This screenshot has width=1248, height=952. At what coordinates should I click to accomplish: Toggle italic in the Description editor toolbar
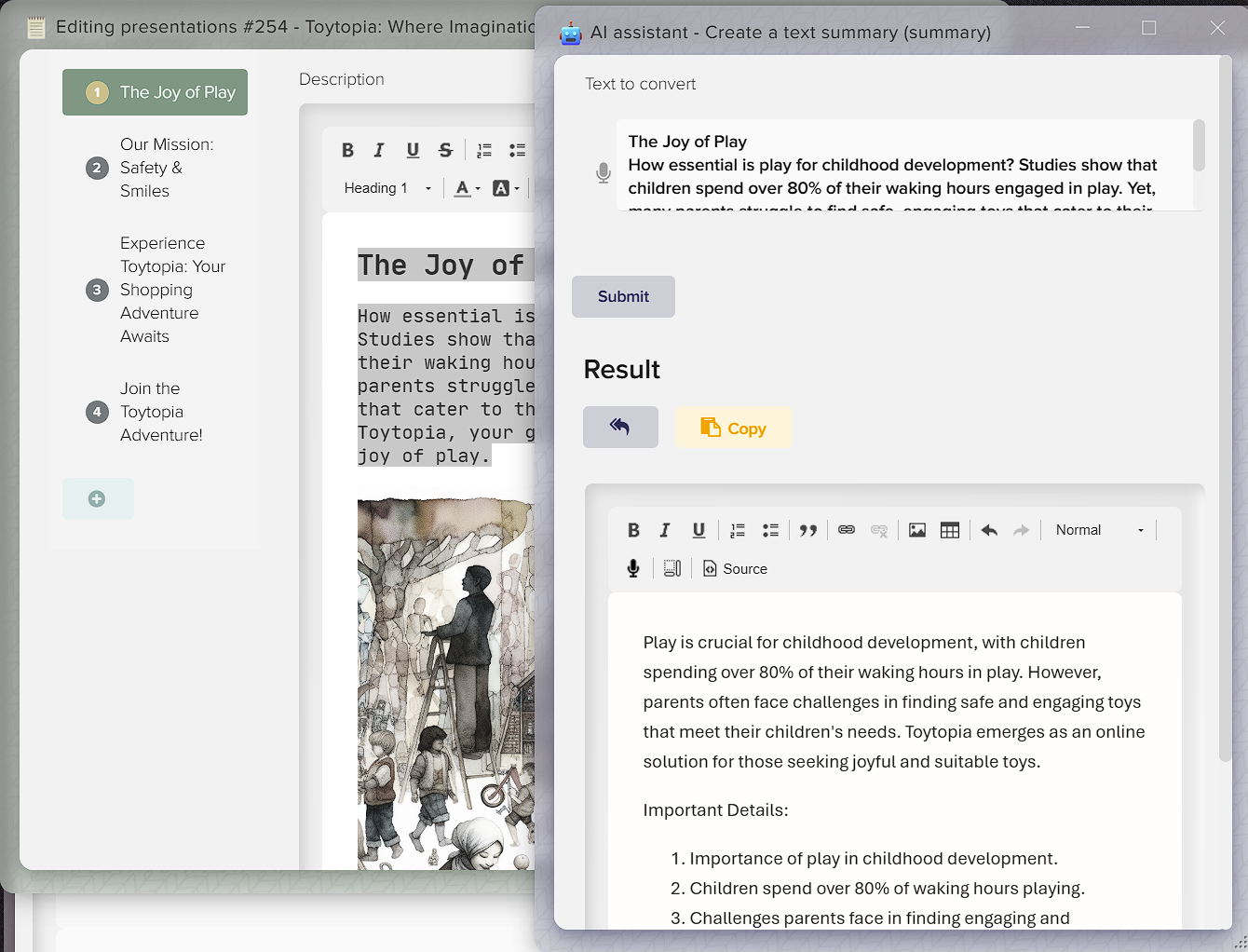[379, 150]
